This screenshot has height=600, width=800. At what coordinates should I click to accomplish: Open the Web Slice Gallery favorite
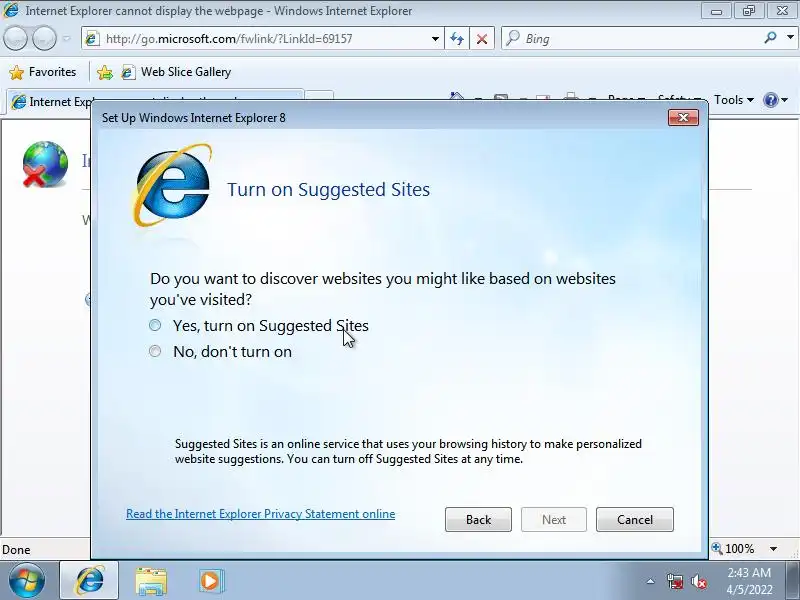177,72
